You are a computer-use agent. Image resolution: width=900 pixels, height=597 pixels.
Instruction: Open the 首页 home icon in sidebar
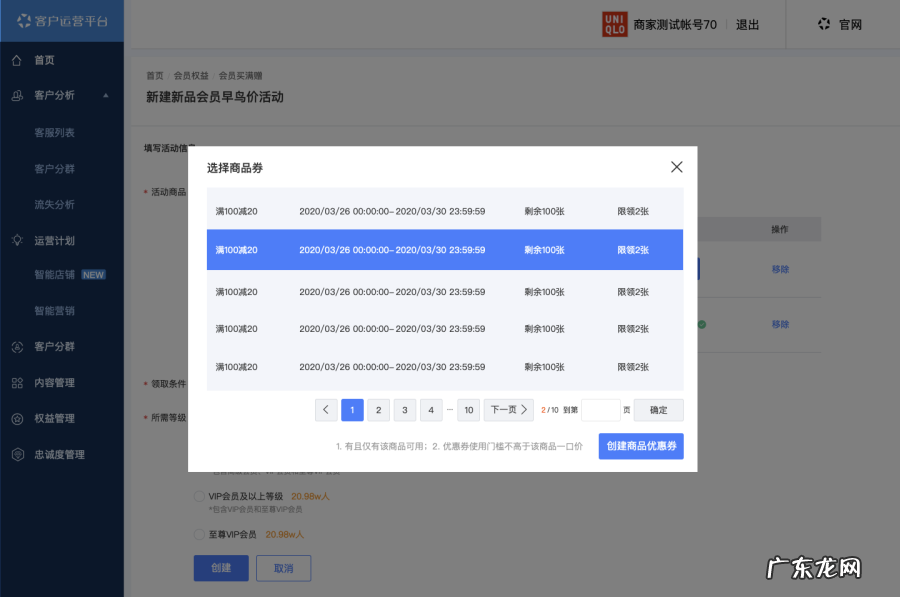tap(17, 60)
